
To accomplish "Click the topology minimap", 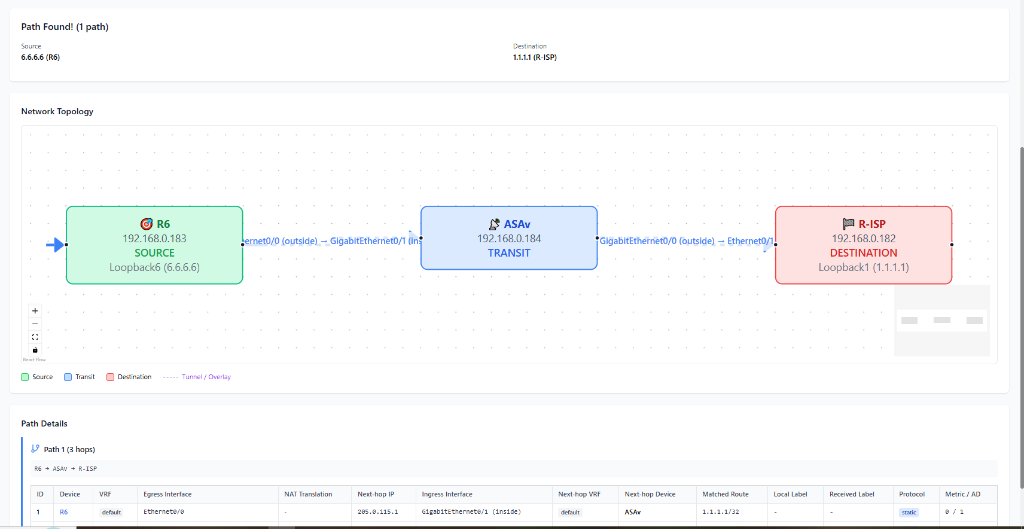I will pyautogui.click(x=942, y=320).
